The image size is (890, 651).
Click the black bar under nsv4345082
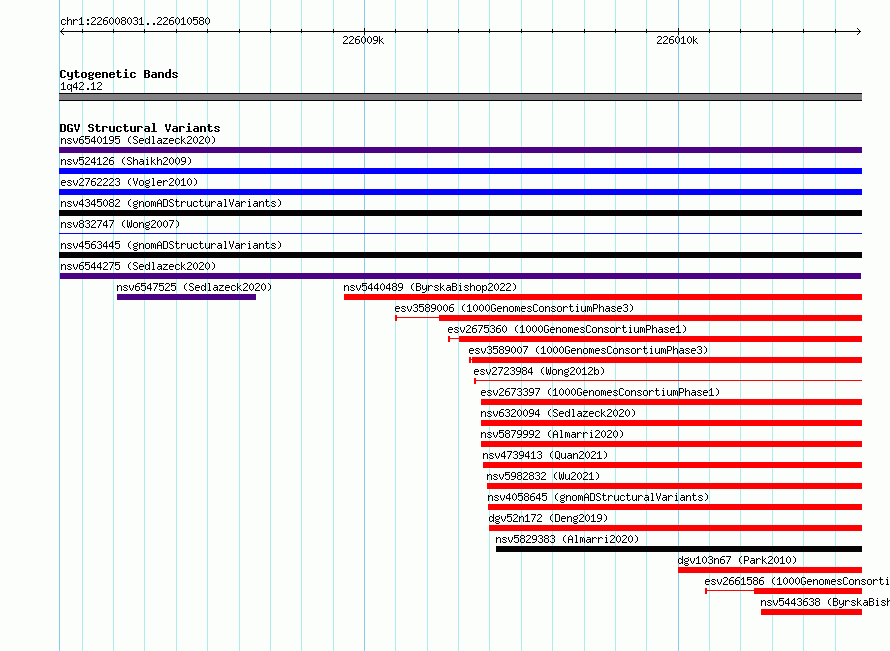[460, 213]
